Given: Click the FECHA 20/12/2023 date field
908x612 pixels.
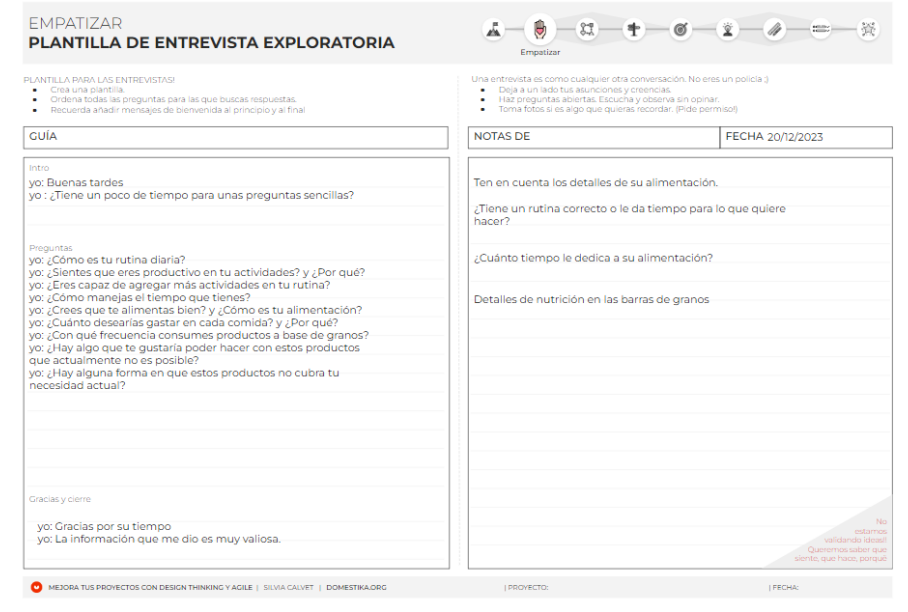Looking at the screenshot, I should [x=806, y=137].
